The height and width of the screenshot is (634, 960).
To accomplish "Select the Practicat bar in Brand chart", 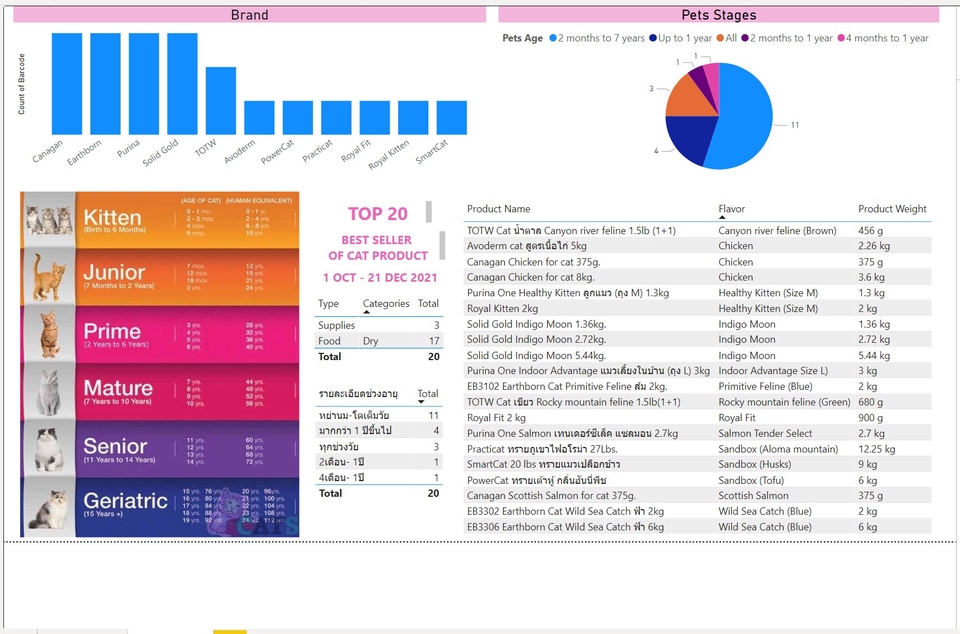I will [336, 118].
